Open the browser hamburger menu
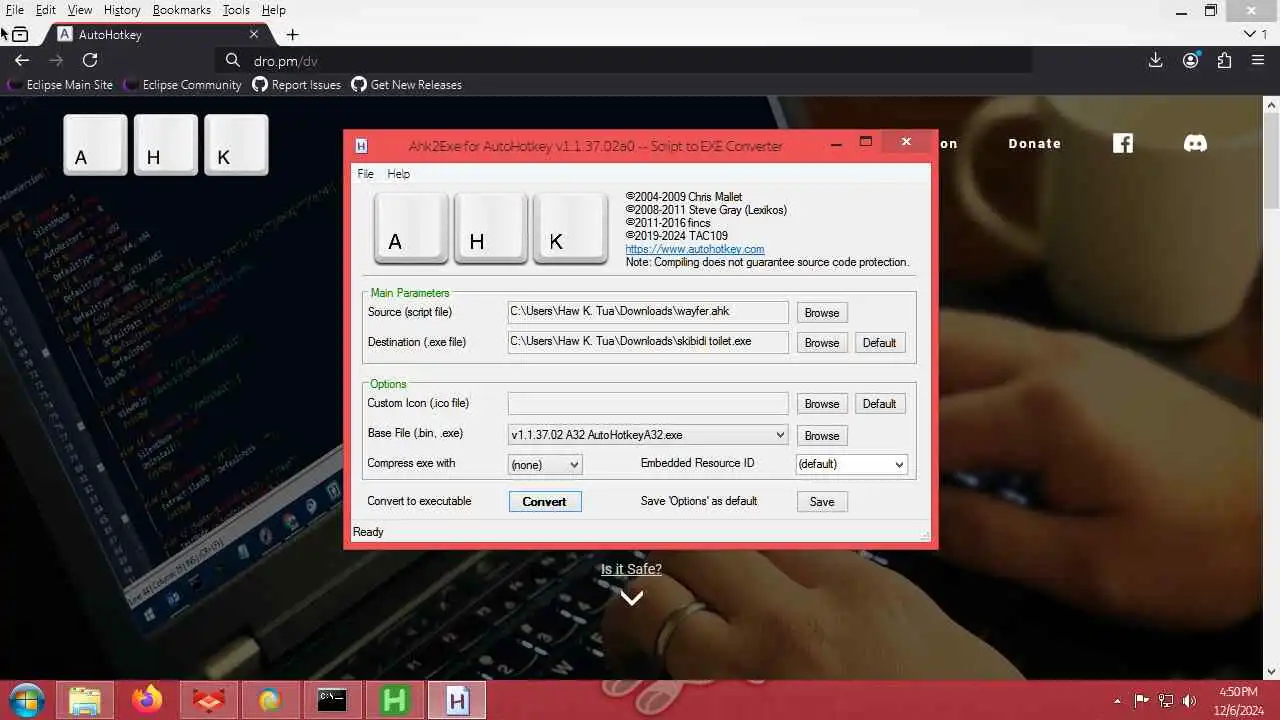The width and height of the screenshot is (1280, 720). coord(1258,60)
